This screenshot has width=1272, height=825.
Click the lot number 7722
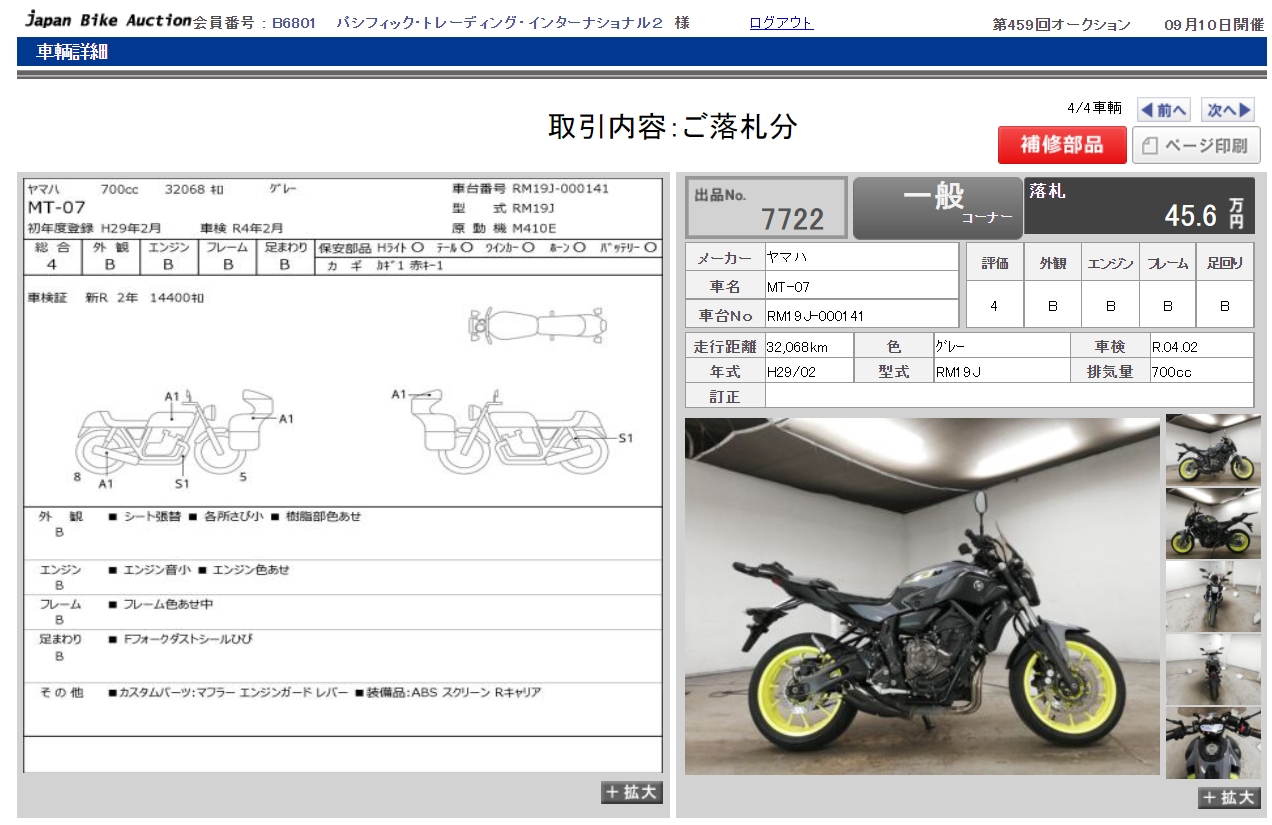click(792, 219)
